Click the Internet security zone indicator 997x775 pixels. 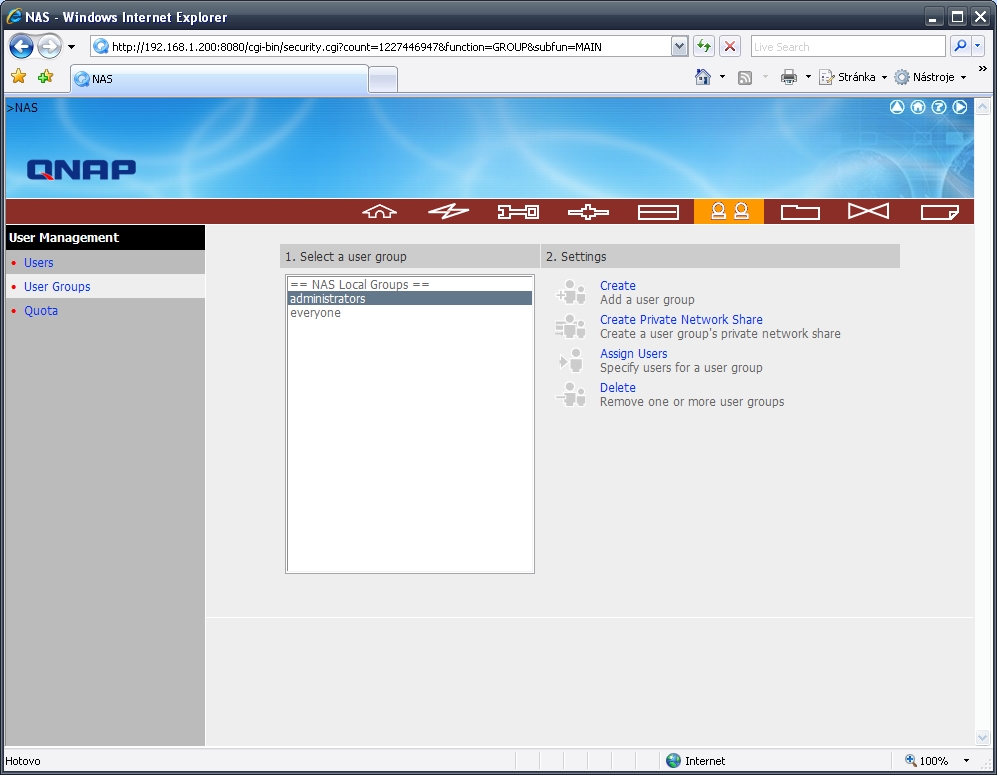[696, 760]
